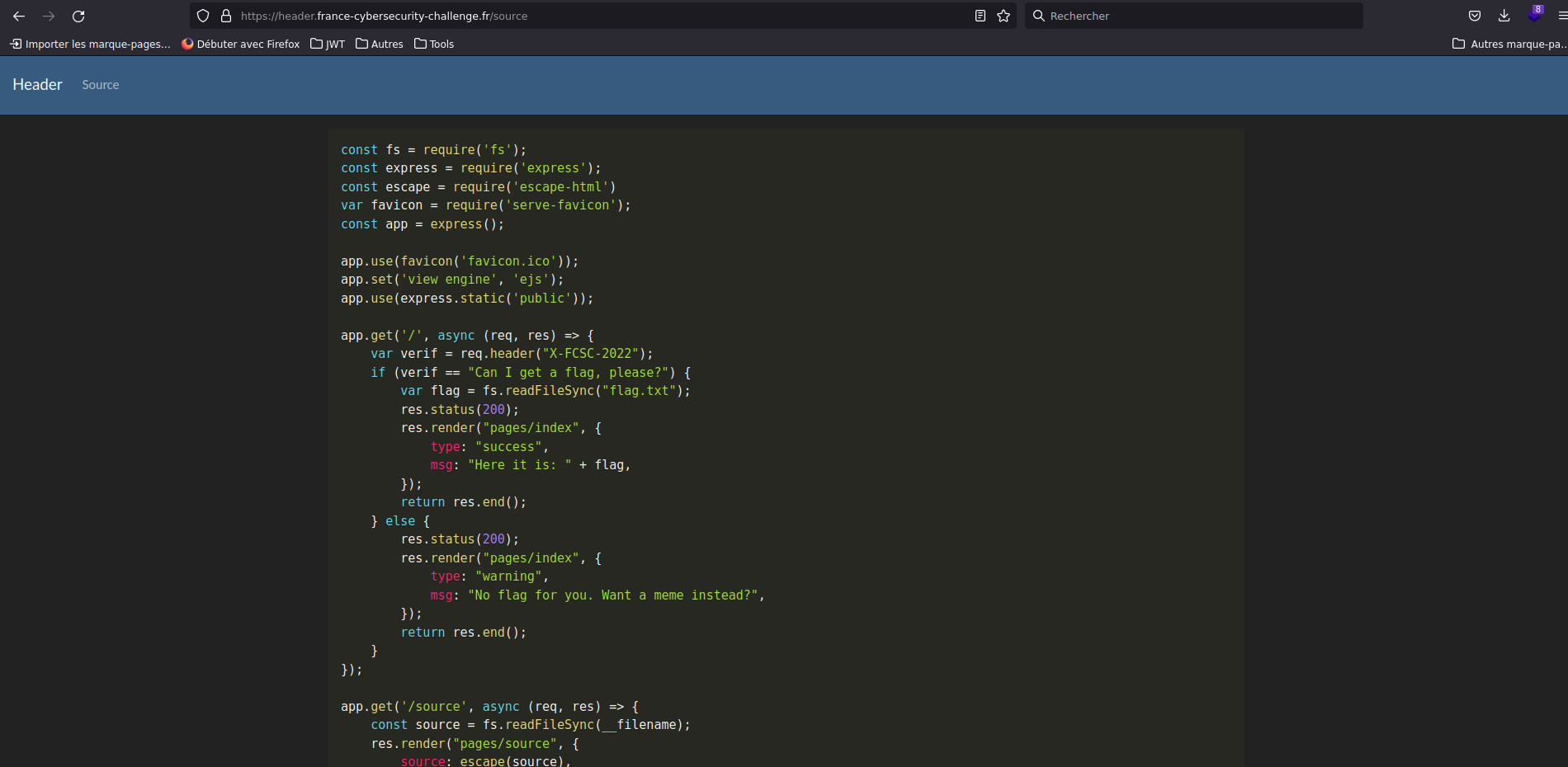This screenshot has height=767, width=1568.
Task: Click the "flag.txt" filename in code
Action: click(640, 391)
